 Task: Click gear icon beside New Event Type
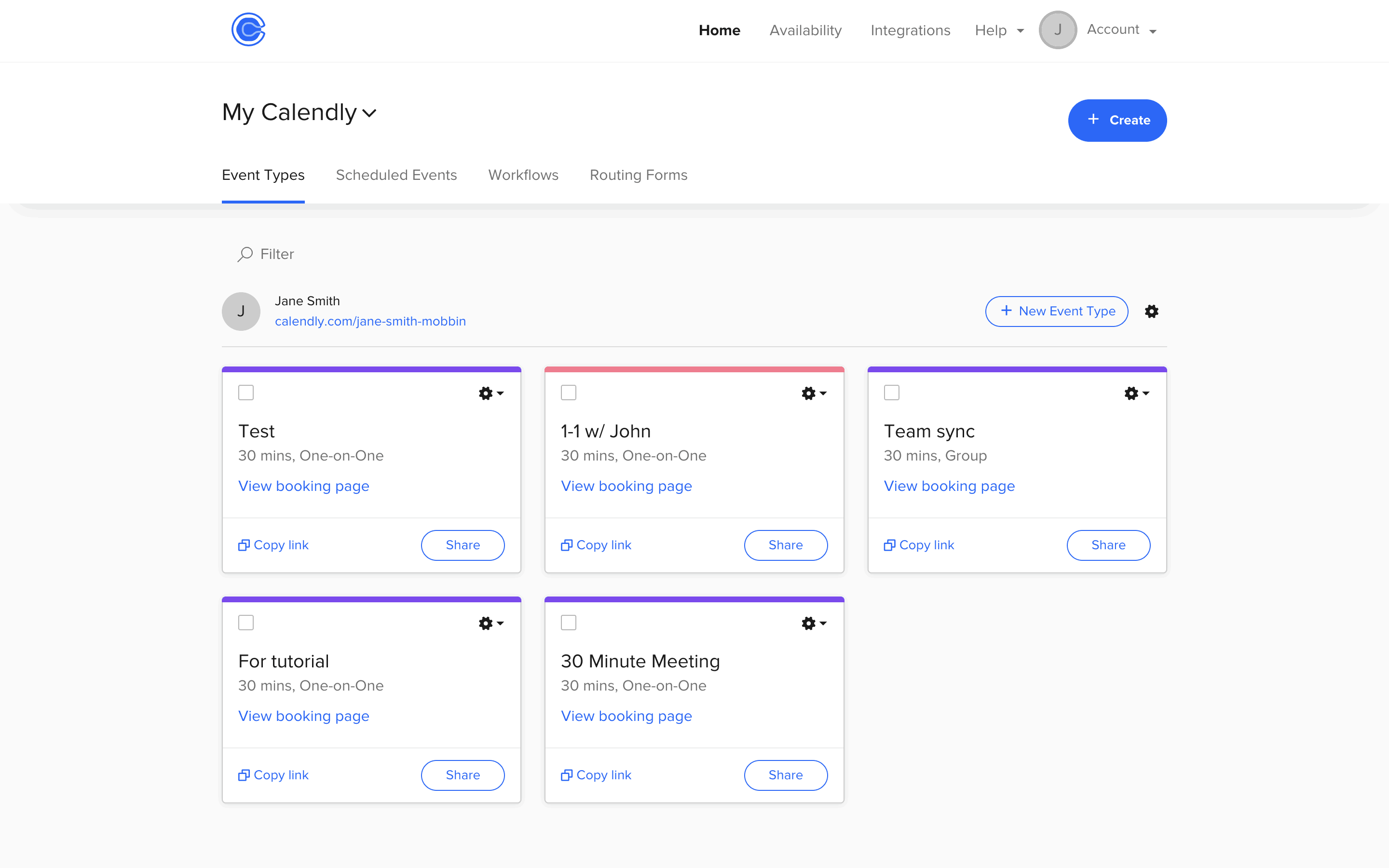[x=1151, y=311]
